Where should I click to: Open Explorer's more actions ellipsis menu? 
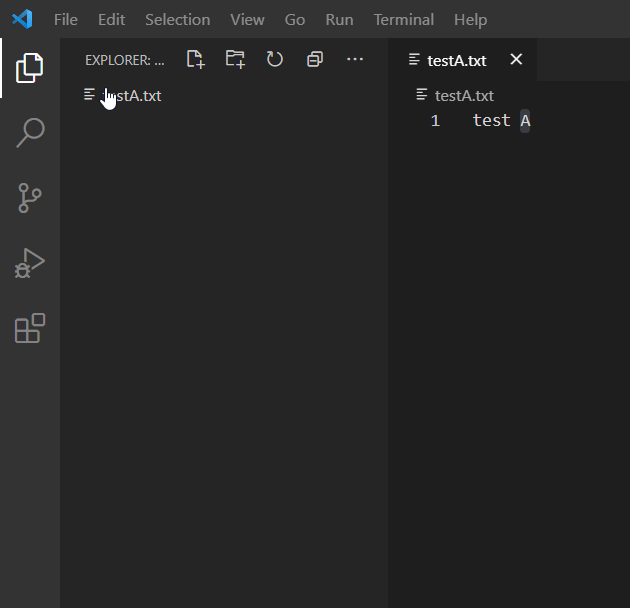[x=355, y=60]
